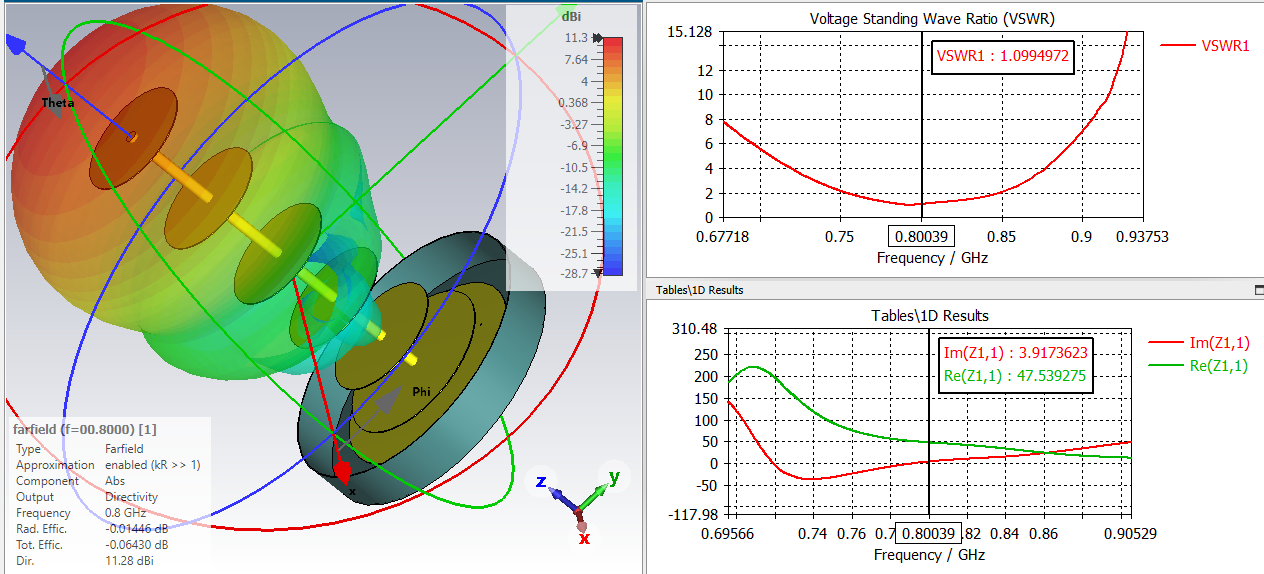This screenshot has height=574, width=1264.
Task: Click the Re(Z1,1) marker readout value
Action: tap(1015, 378)
